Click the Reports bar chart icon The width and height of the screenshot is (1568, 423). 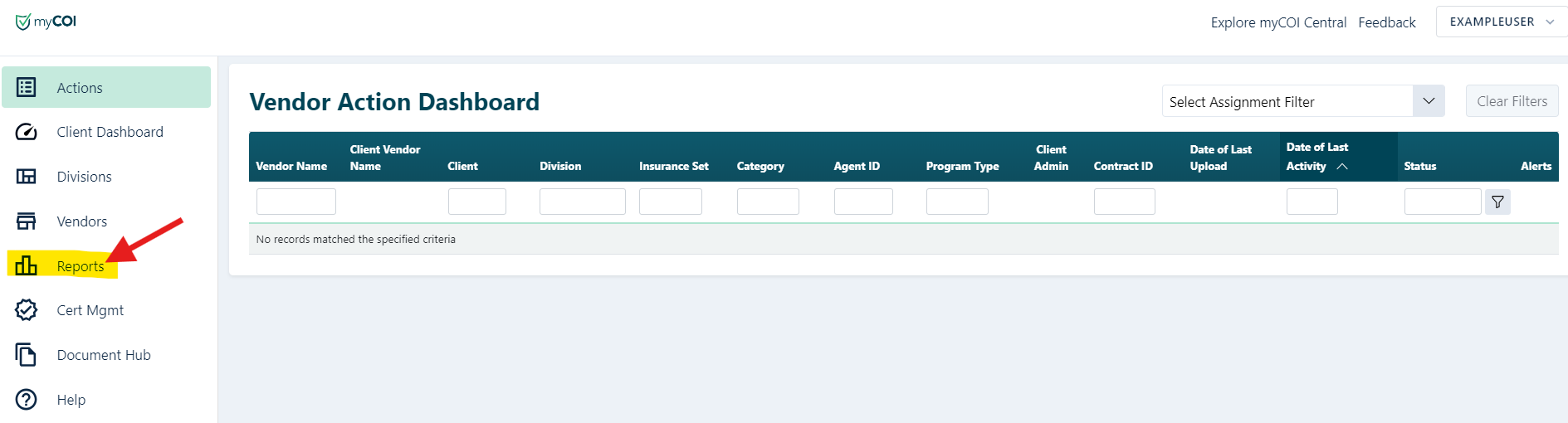(x=27, y=265)
